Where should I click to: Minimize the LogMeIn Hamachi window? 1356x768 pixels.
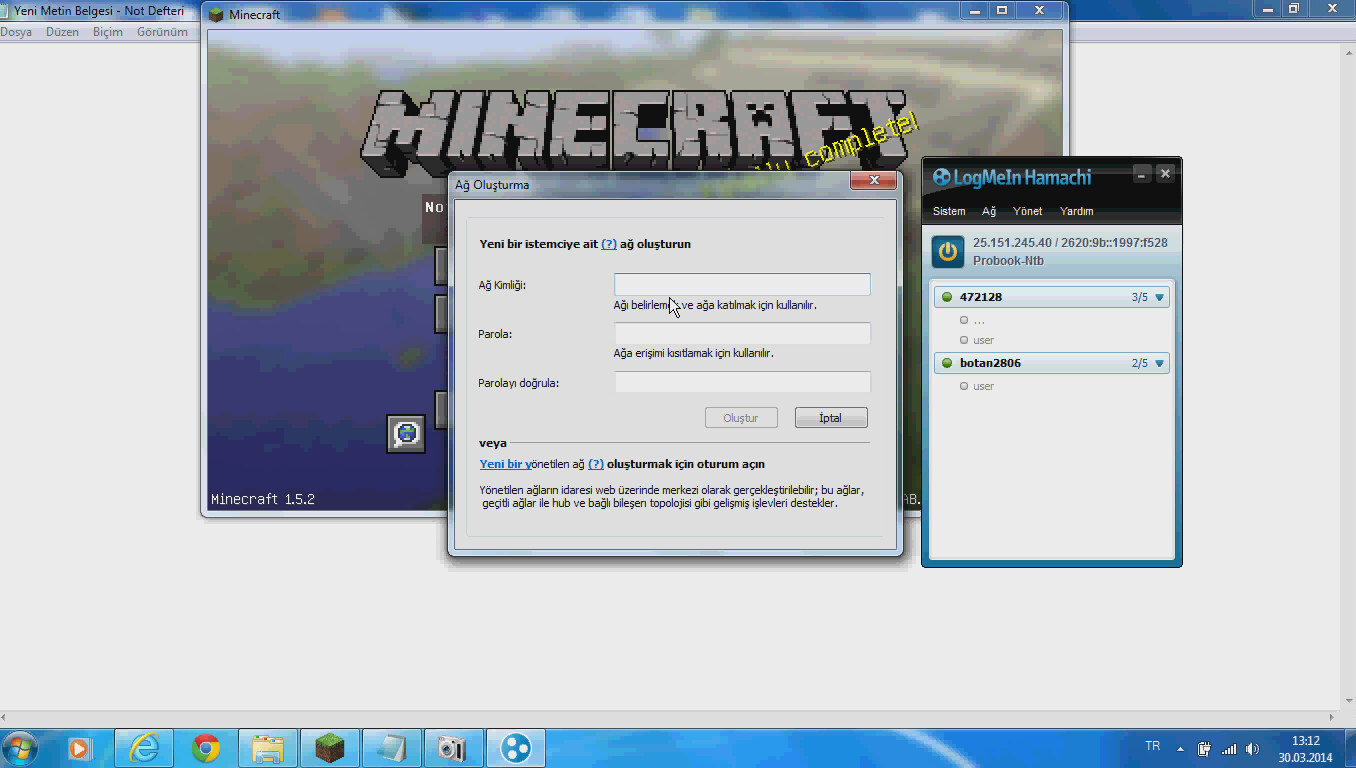click(x=1142, y=173)
